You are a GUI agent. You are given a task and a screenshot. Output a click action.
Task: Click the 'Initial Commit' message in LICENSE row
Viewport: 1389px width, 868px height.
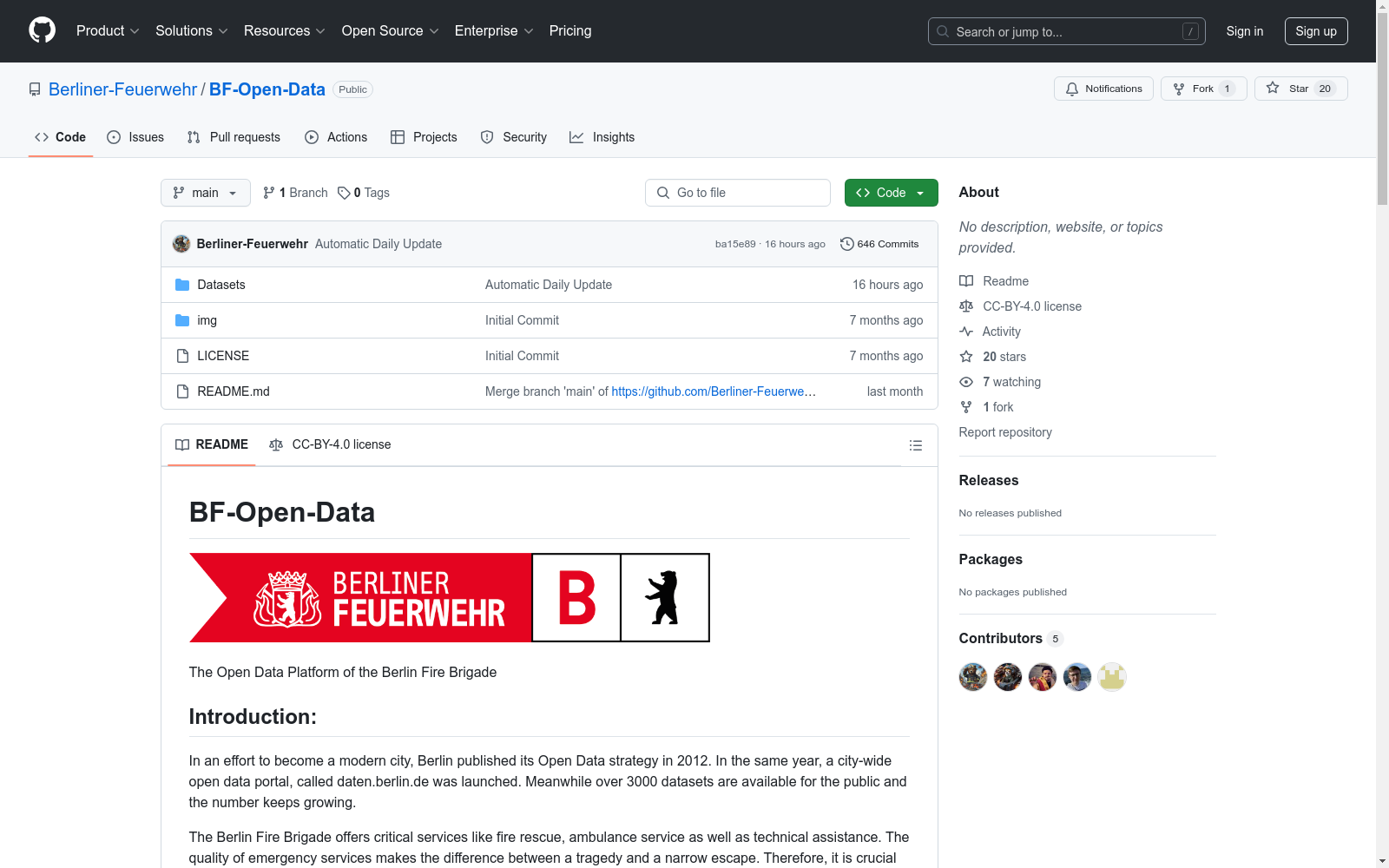point(522,356)
